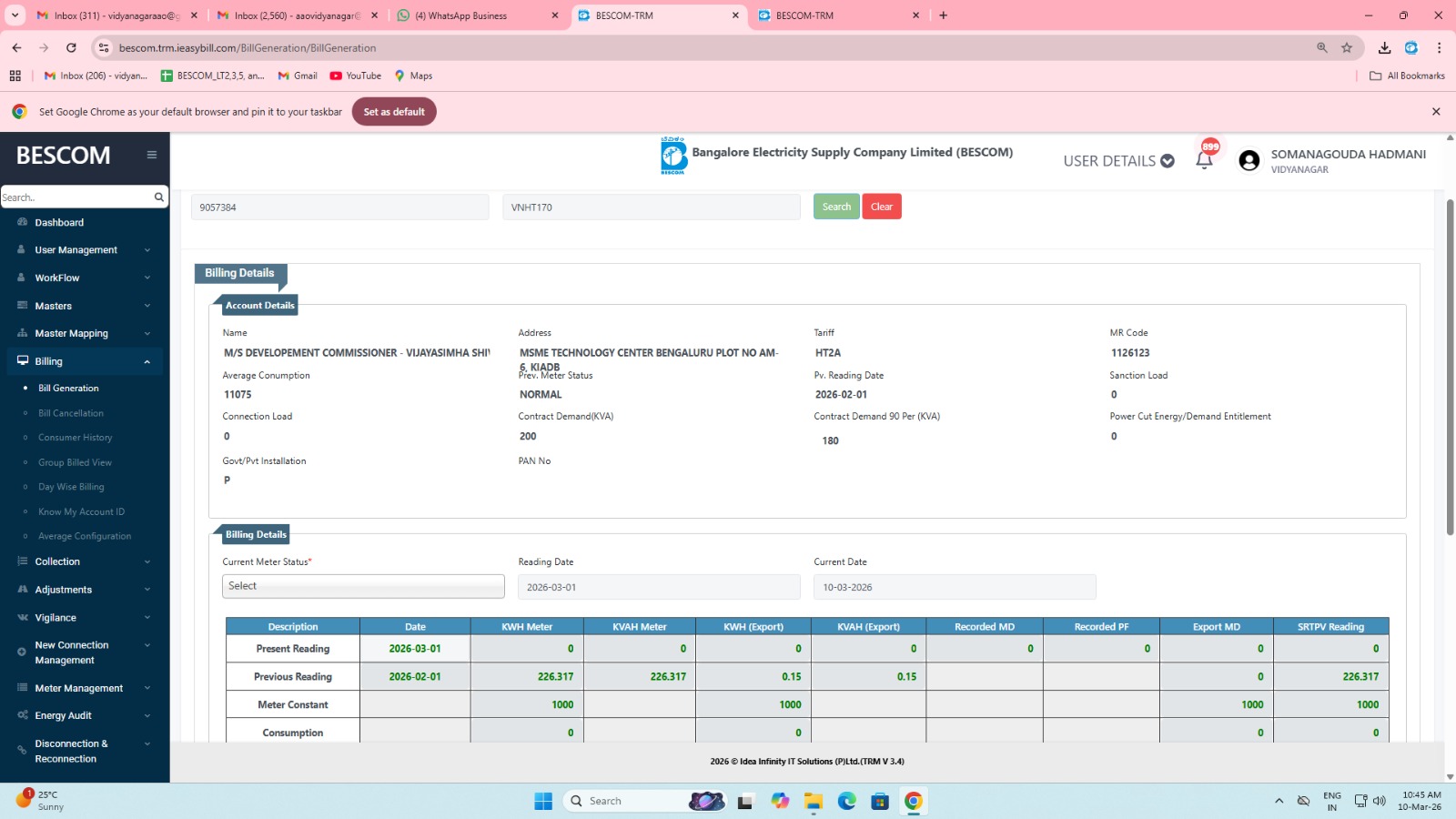Open Consumer History submenu item

click(75, 438)
